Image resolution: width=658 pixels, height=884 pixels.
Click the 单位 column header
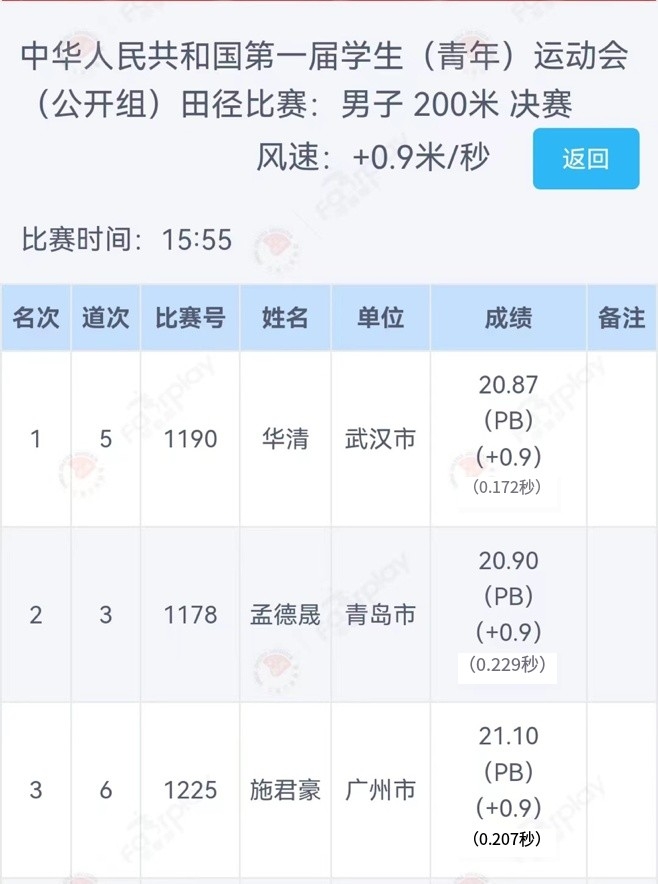coord(381,317)
